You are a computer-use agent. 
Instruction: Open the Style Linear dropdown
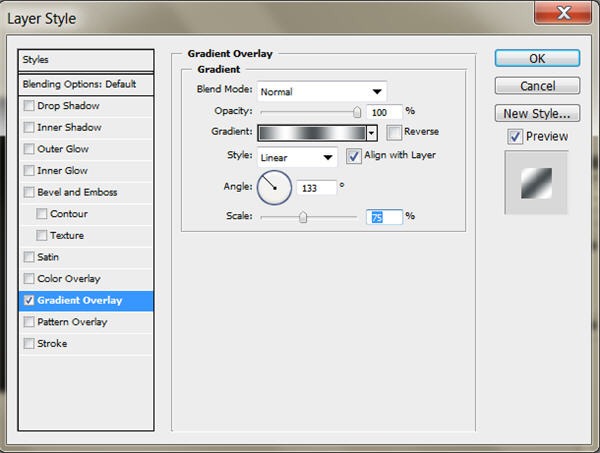(297, 157)
